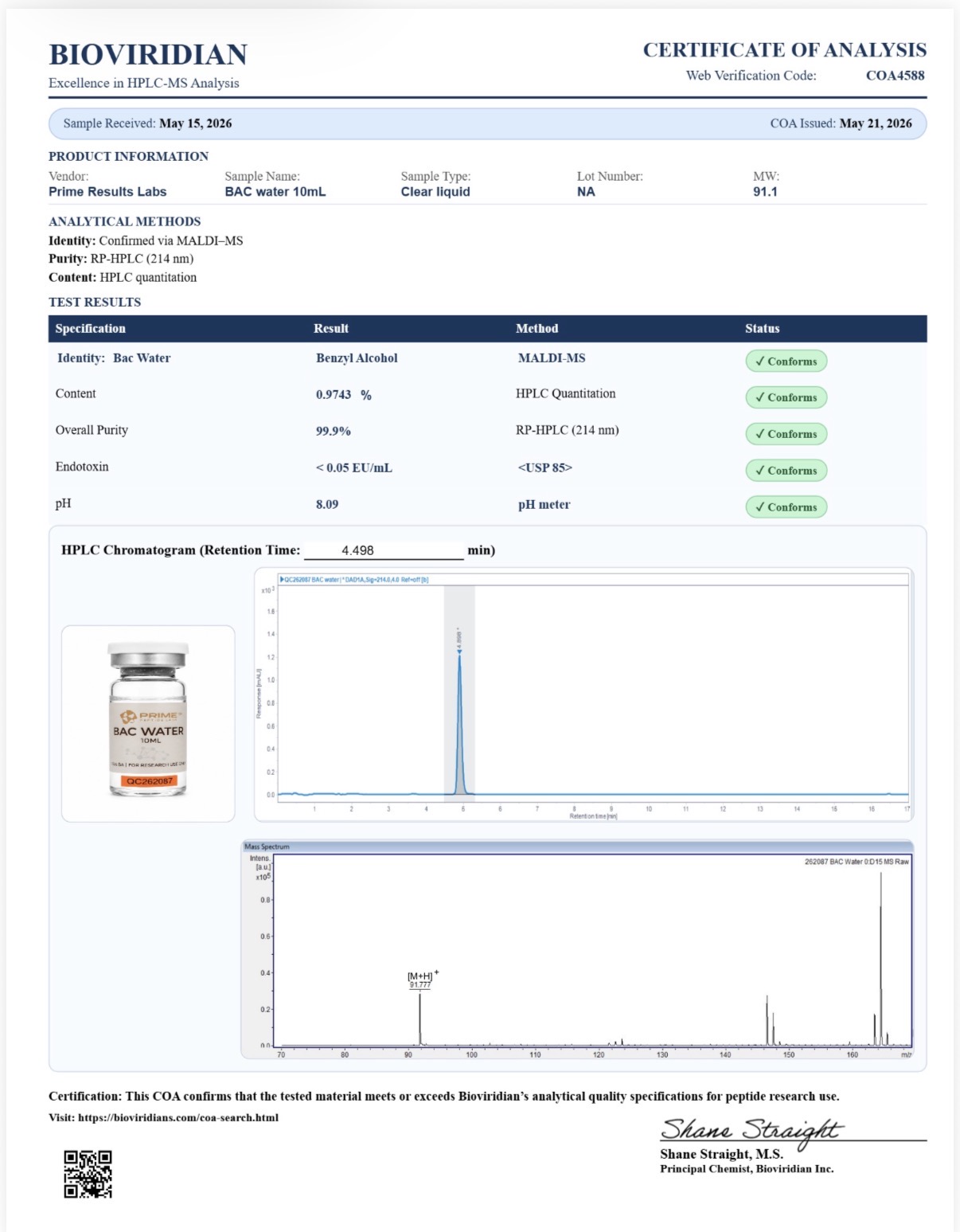Screen dimensions: 960x1232
Task: Click the <USP 85> method cell
Action: click(545, 468)
